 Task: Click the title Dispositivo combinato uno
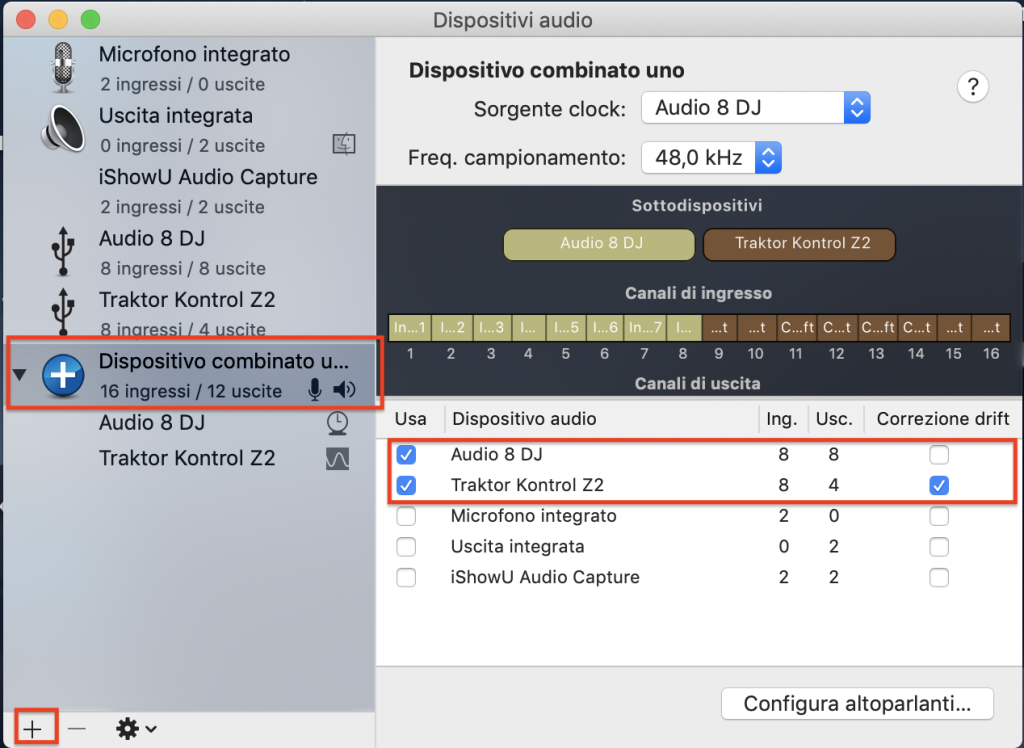(x=546, y=70)
